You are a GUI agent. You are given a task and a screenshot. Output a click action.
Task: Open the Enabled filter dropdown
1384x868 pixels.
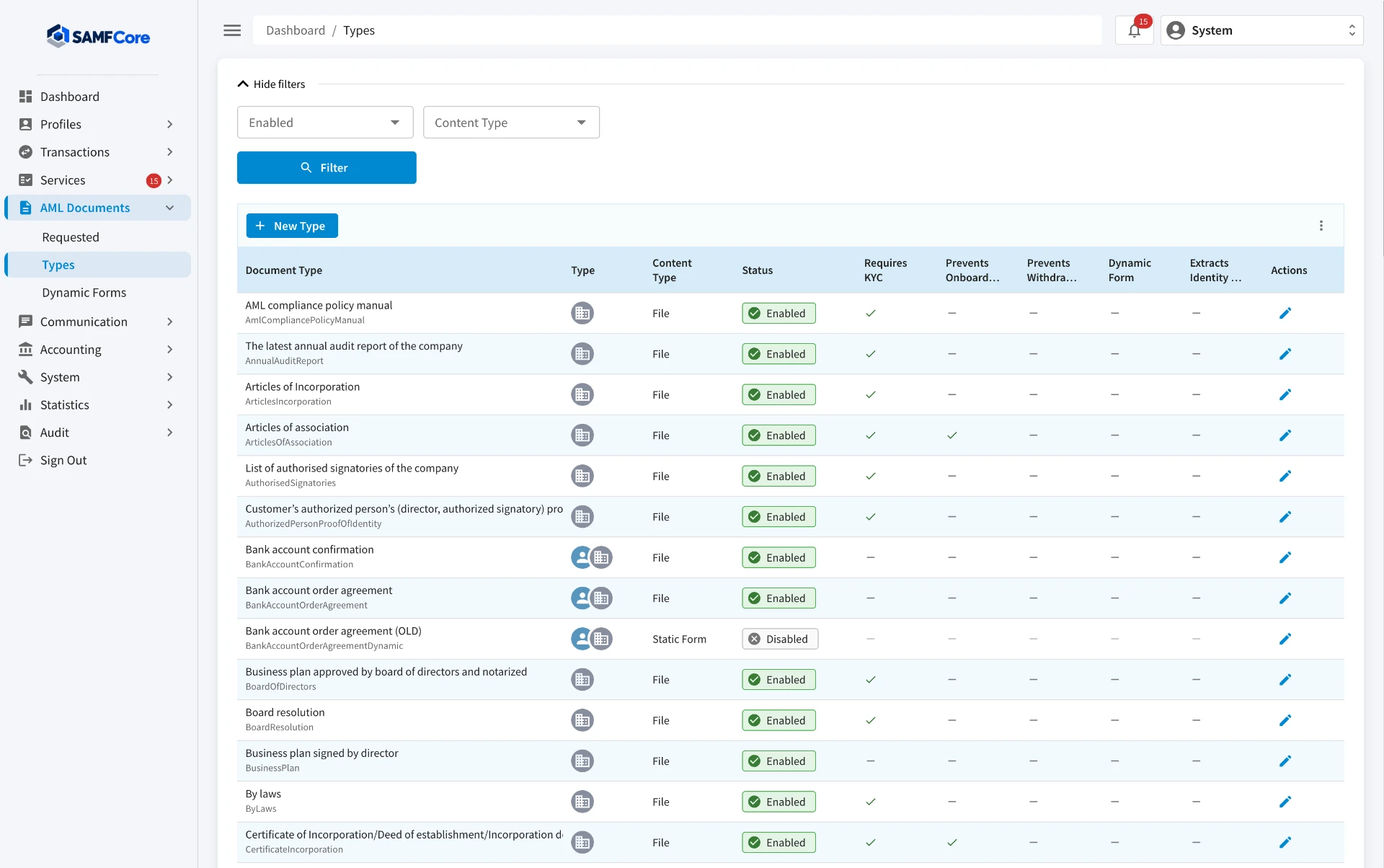[325, 123]
